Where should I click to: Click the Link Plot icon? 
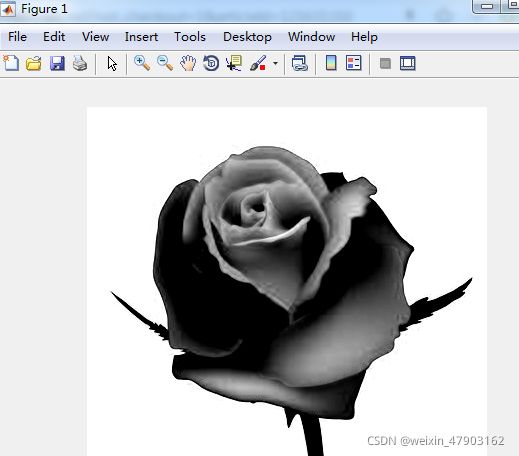300,63
